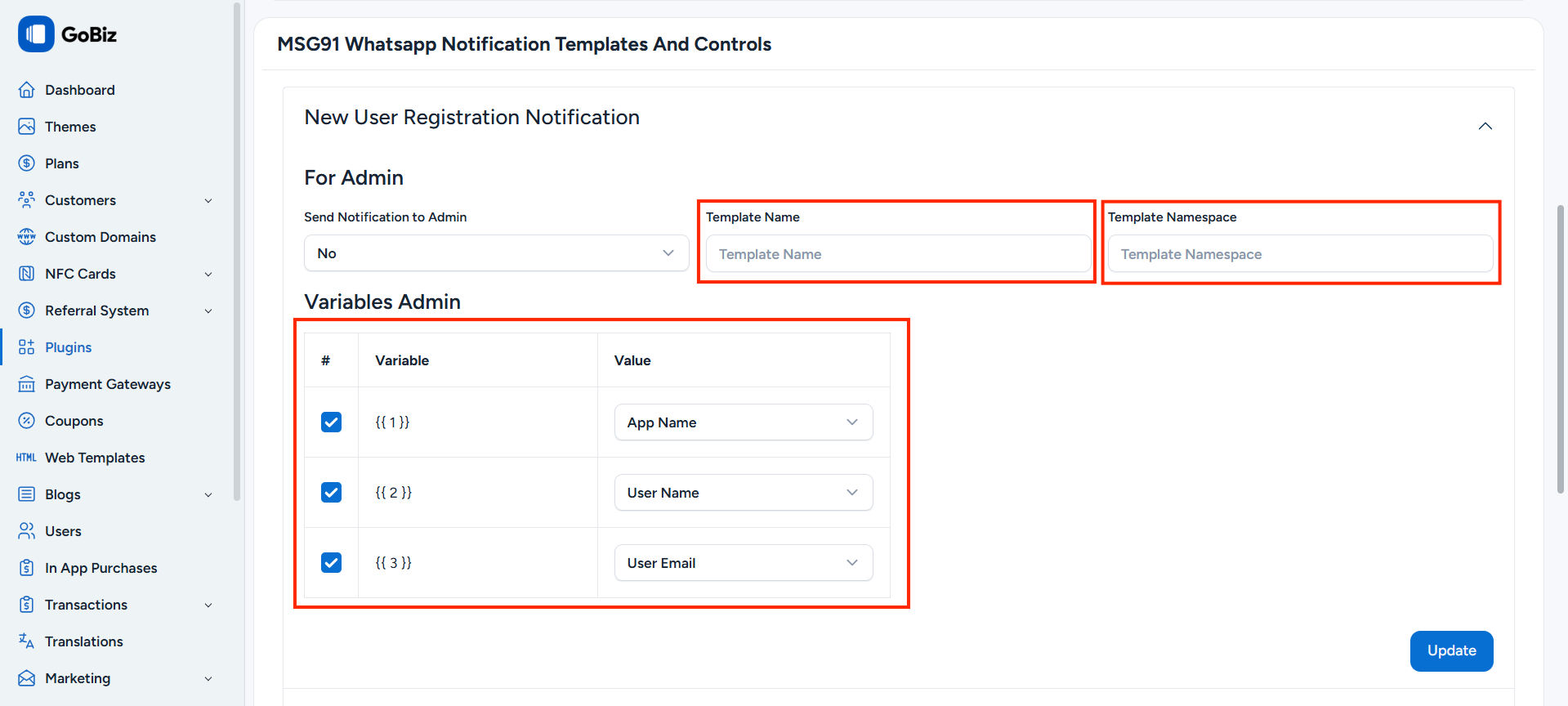Click the Plans dollar icon
The width and height of the screenshot is (1568, 706).
[27, 163]
